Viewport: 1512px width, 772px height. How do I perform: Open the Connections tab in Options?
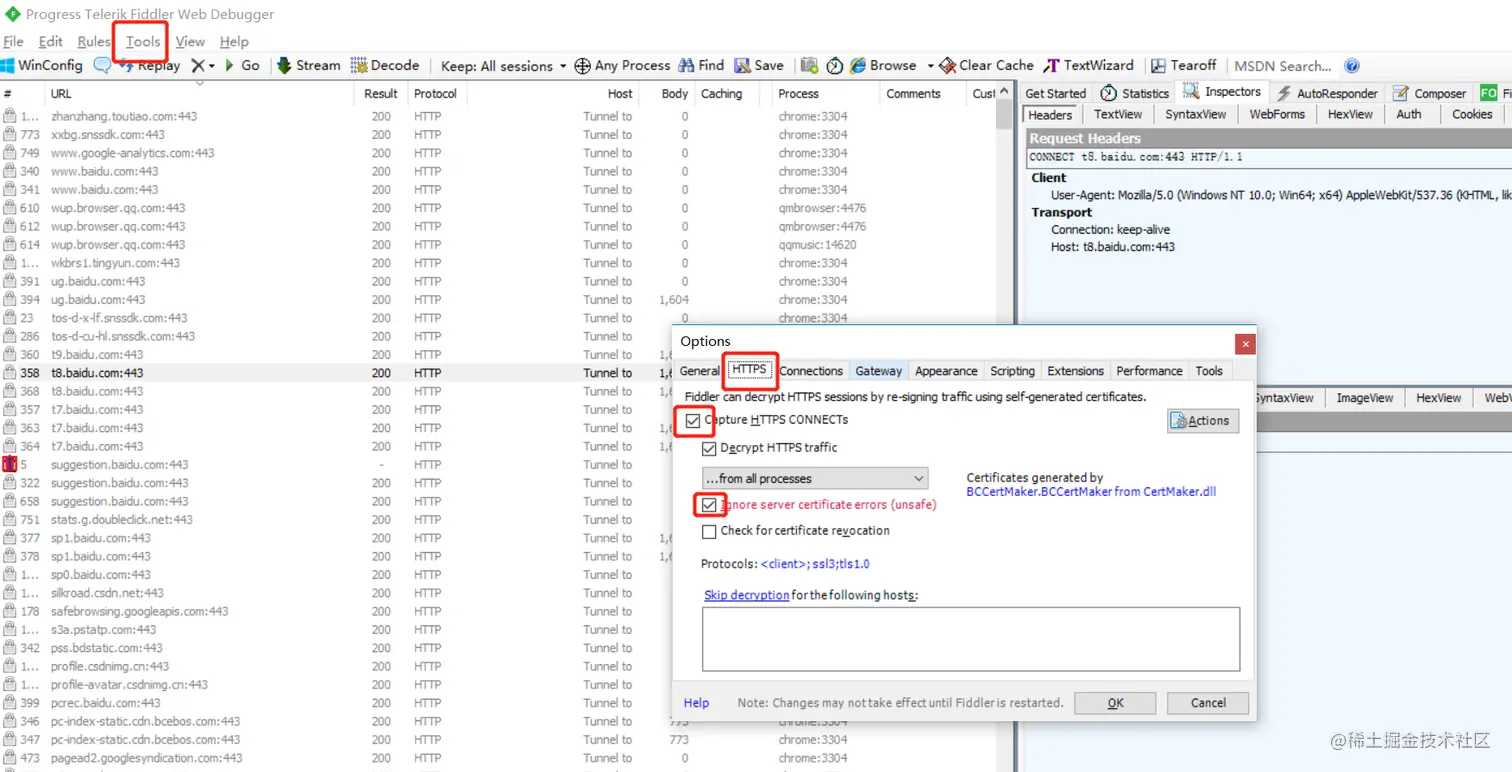click(811, 371)
